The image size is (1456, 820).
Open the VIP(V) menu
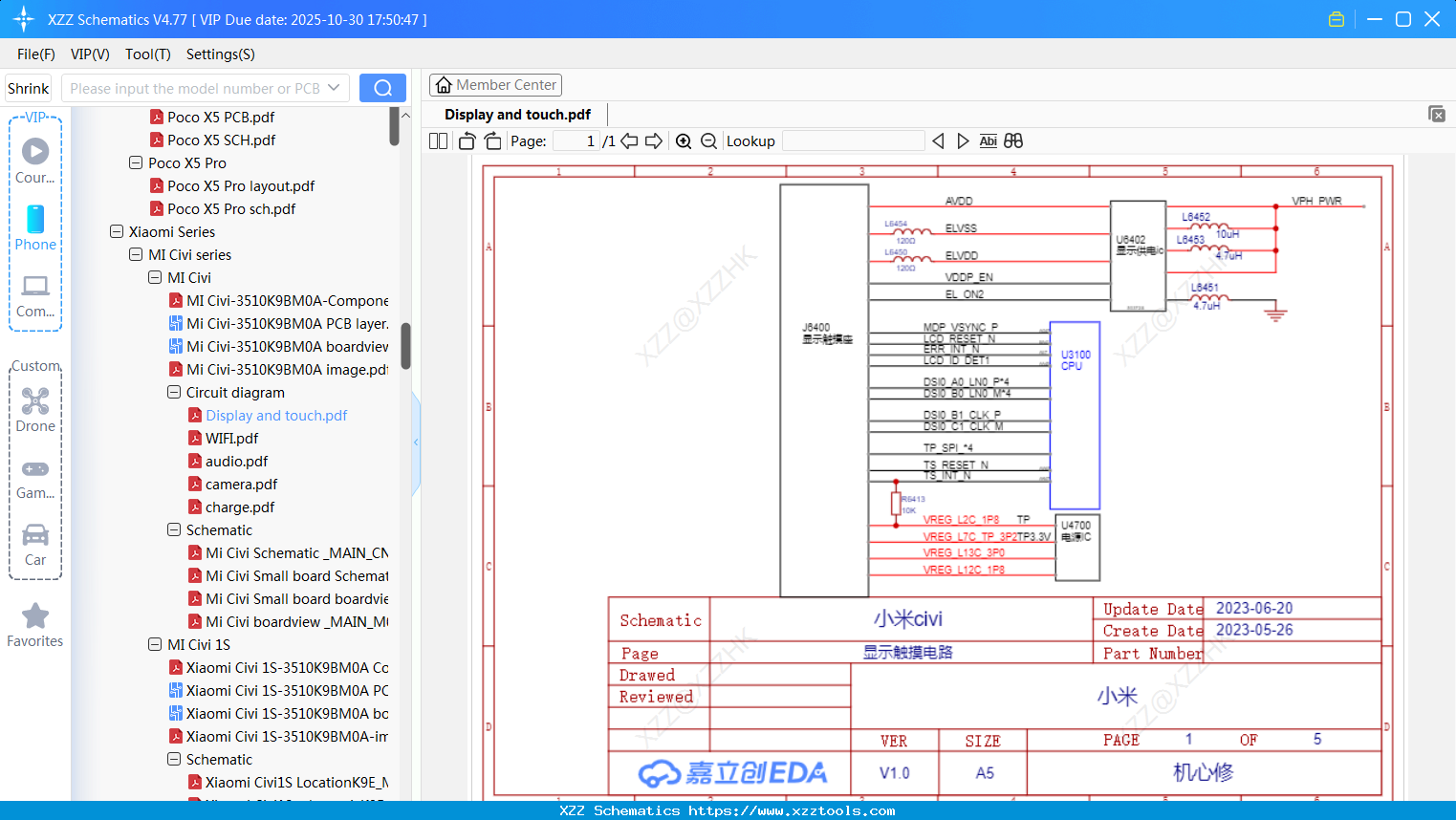click(x=90, y=54)
